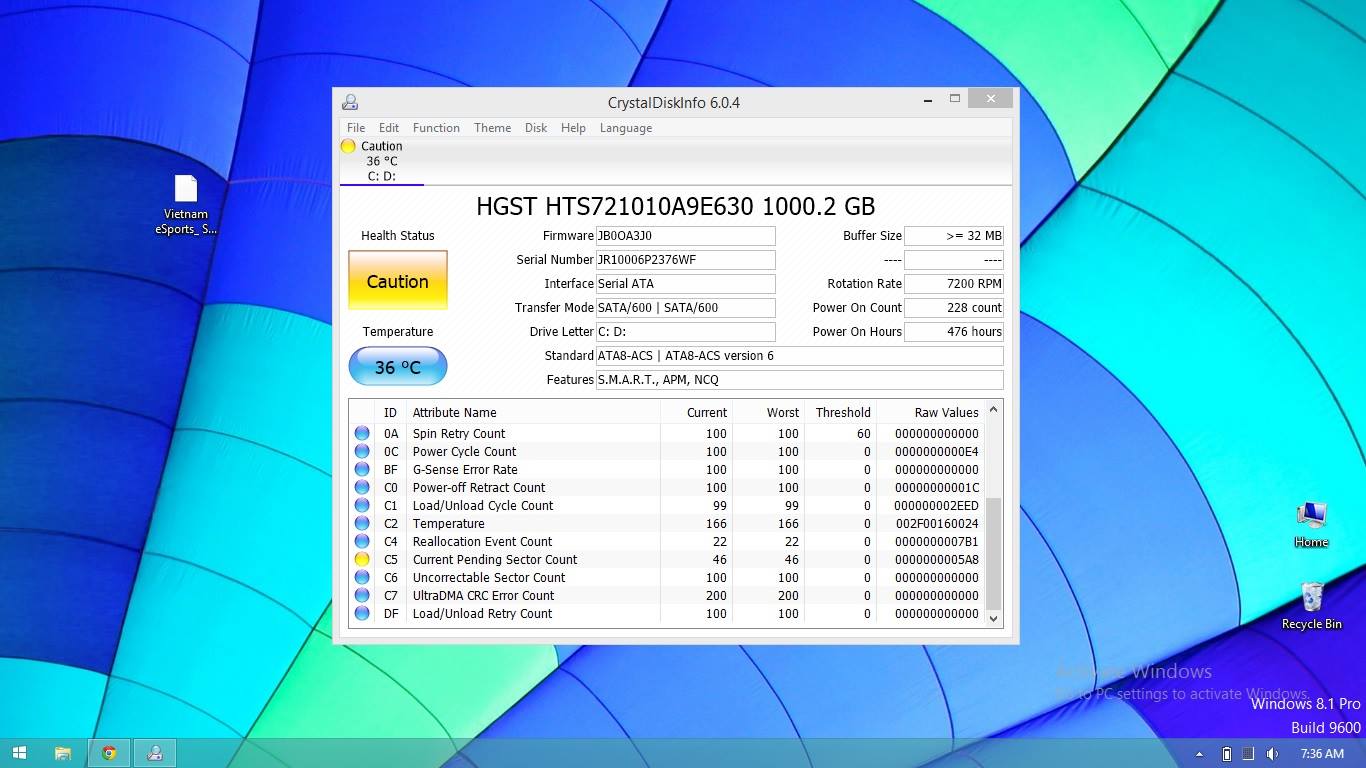Click the Attribute Name column header
This screenshot has height=768, width=1366.
(x=533, y=412)
